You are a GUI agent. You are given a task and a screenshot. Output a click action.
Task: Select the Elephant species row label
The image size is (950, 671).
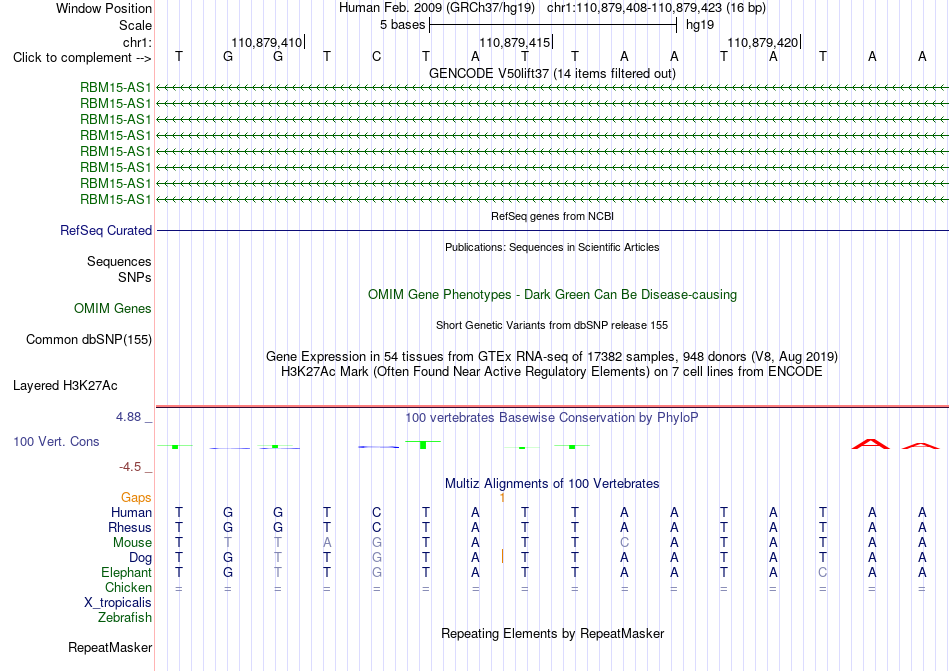click(127, 573)
